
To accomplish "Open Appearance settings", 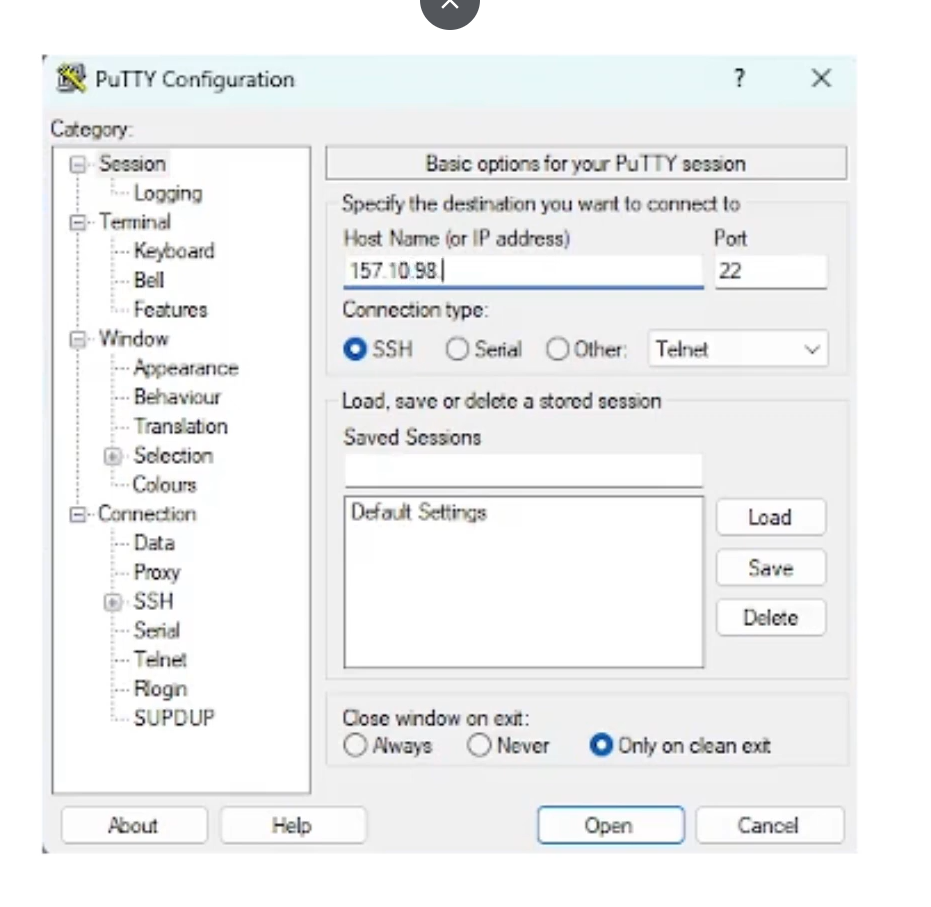I will click(186, 368).
